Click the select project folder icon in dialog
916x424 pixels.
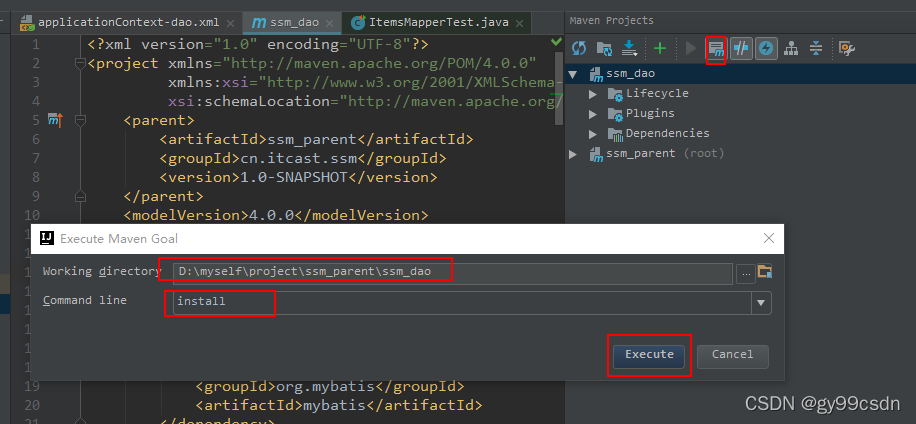click(765, 271)
